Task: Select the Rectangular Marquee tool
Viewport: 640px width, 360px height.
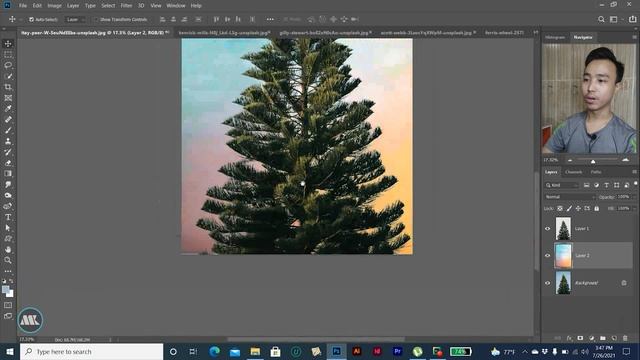Action: (8, 54)
